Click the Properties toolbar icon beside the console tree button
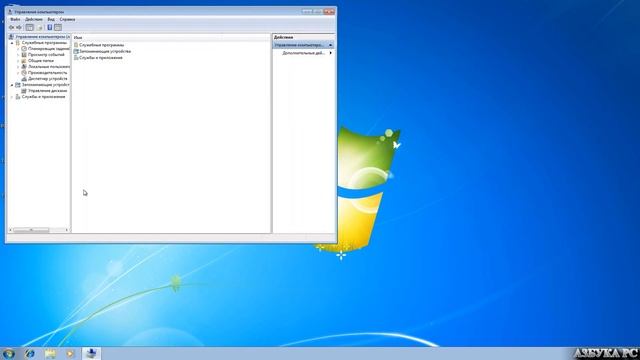The image size is (640, 360). [x=40, y=27]
